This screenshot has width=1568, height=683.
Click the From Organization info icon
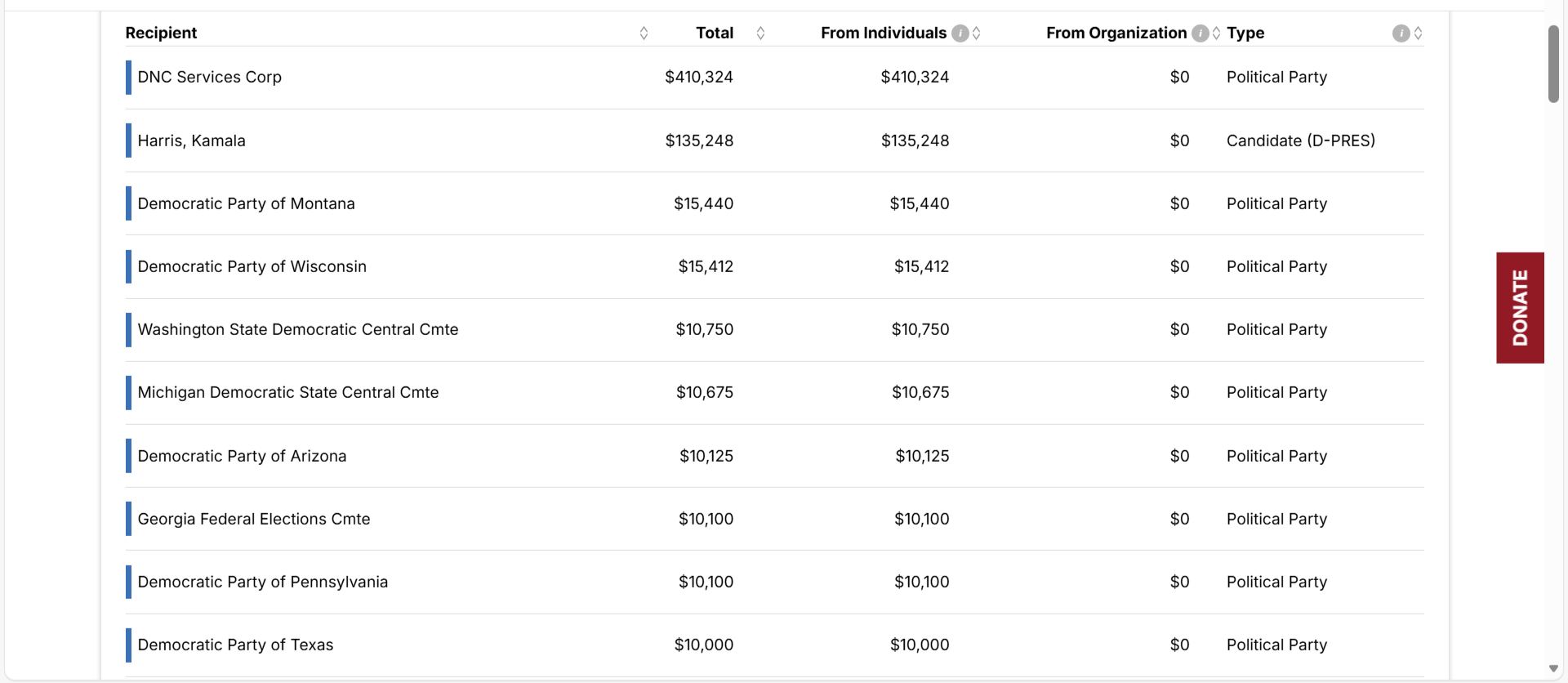point(1200,33)
